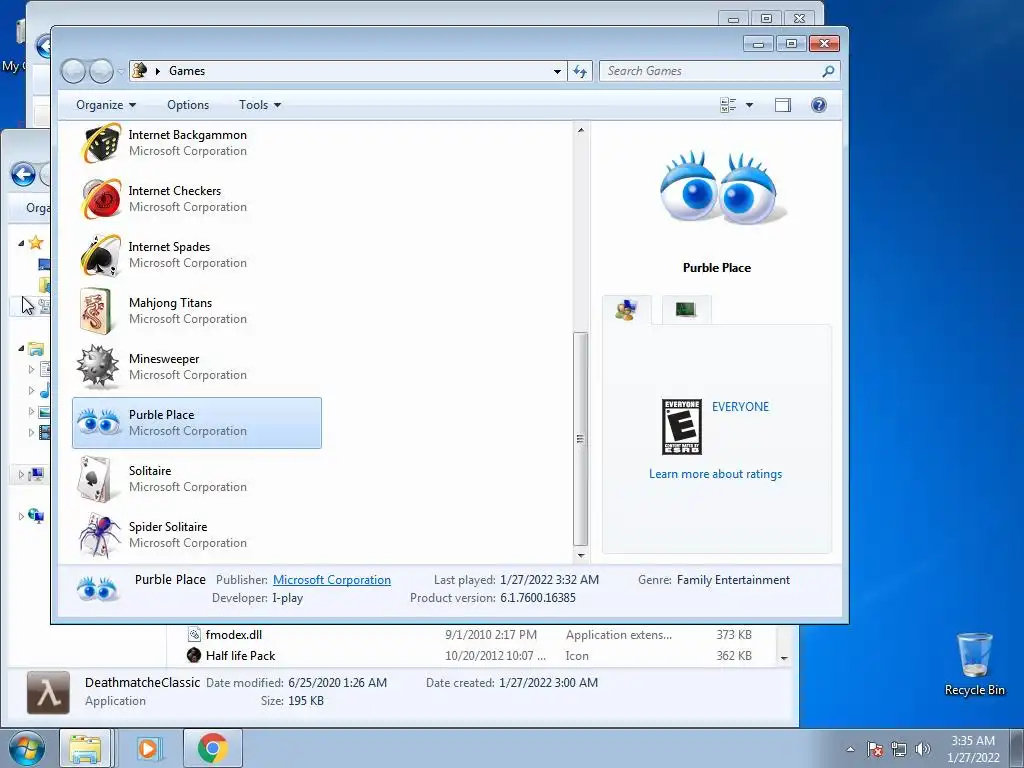This screenshot has height=768, width=1024.
Task: Open the view options dropdown arrow
Action: click(749, 104)
